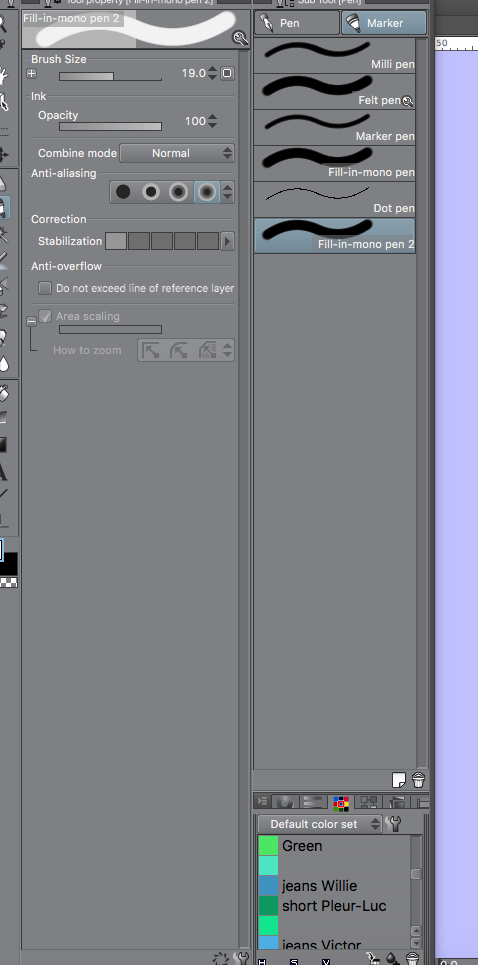The image size is (478, 965).
Task: Set Stabilization to first segment
Action: (116, 241)
